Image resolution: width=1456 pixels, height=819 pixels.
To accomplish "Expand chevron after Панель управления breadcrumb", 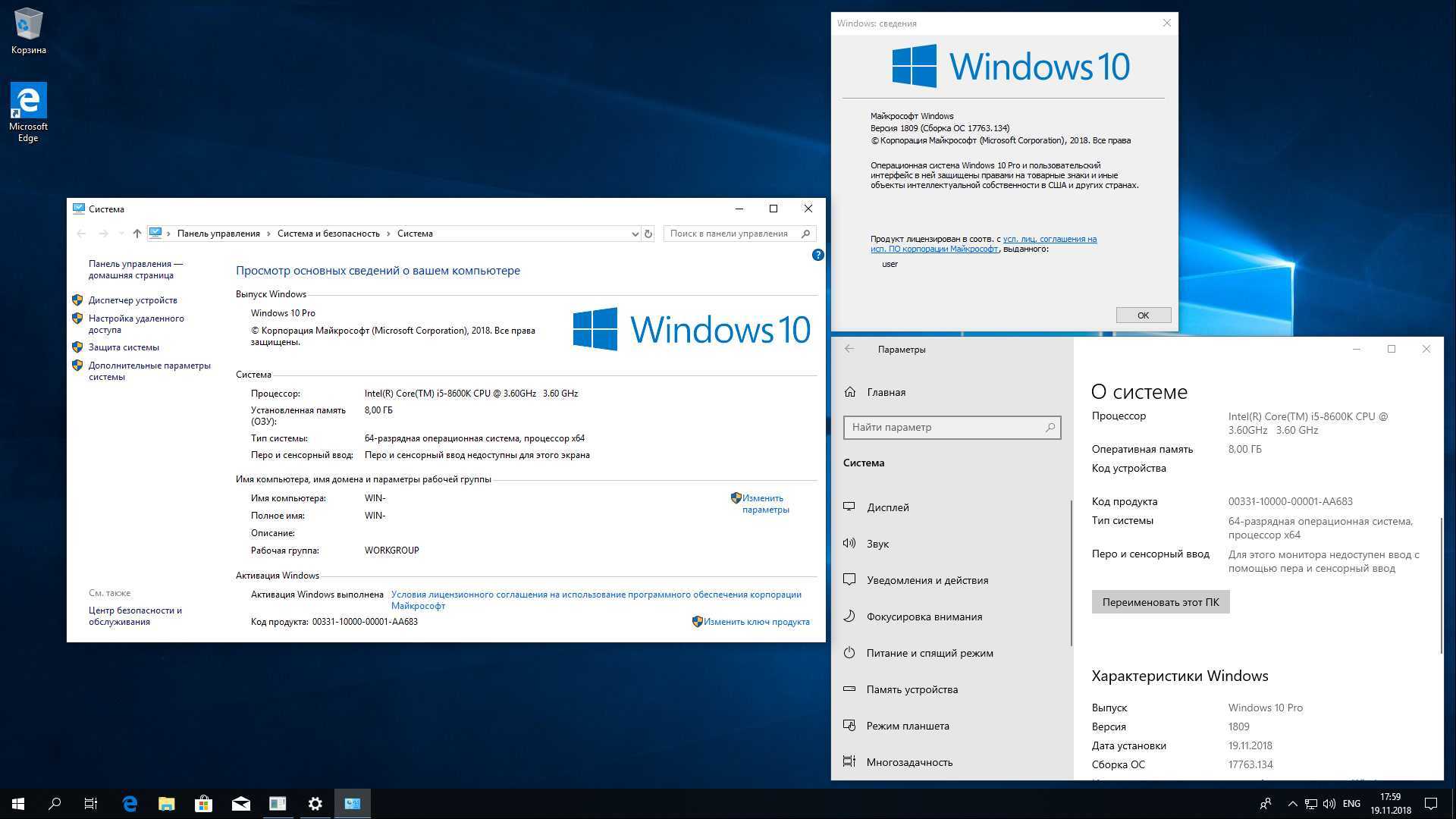I will [x=268, y=234].
